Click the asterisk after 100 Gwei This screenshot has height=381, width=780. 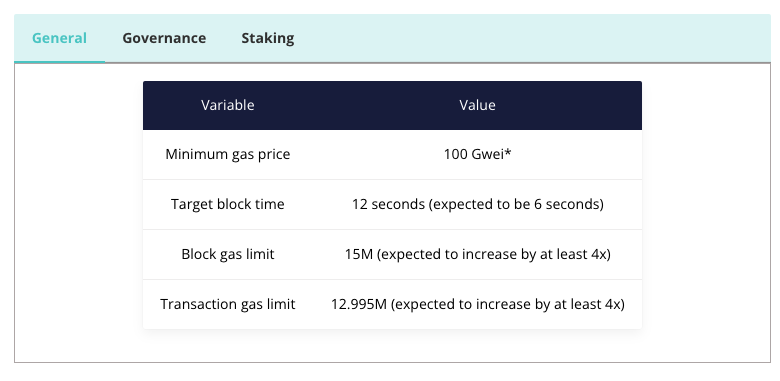point(508,152)
